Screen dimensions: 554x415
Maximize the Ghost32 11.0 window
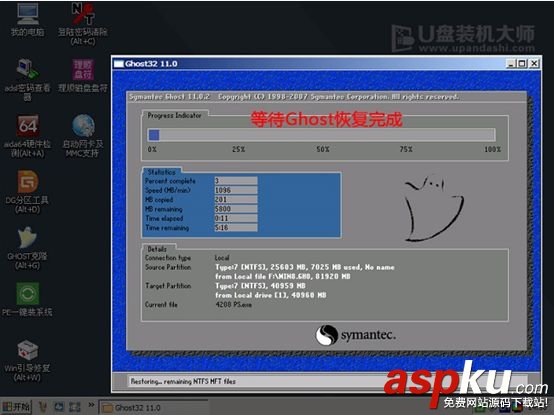click(x=522, y=64)
